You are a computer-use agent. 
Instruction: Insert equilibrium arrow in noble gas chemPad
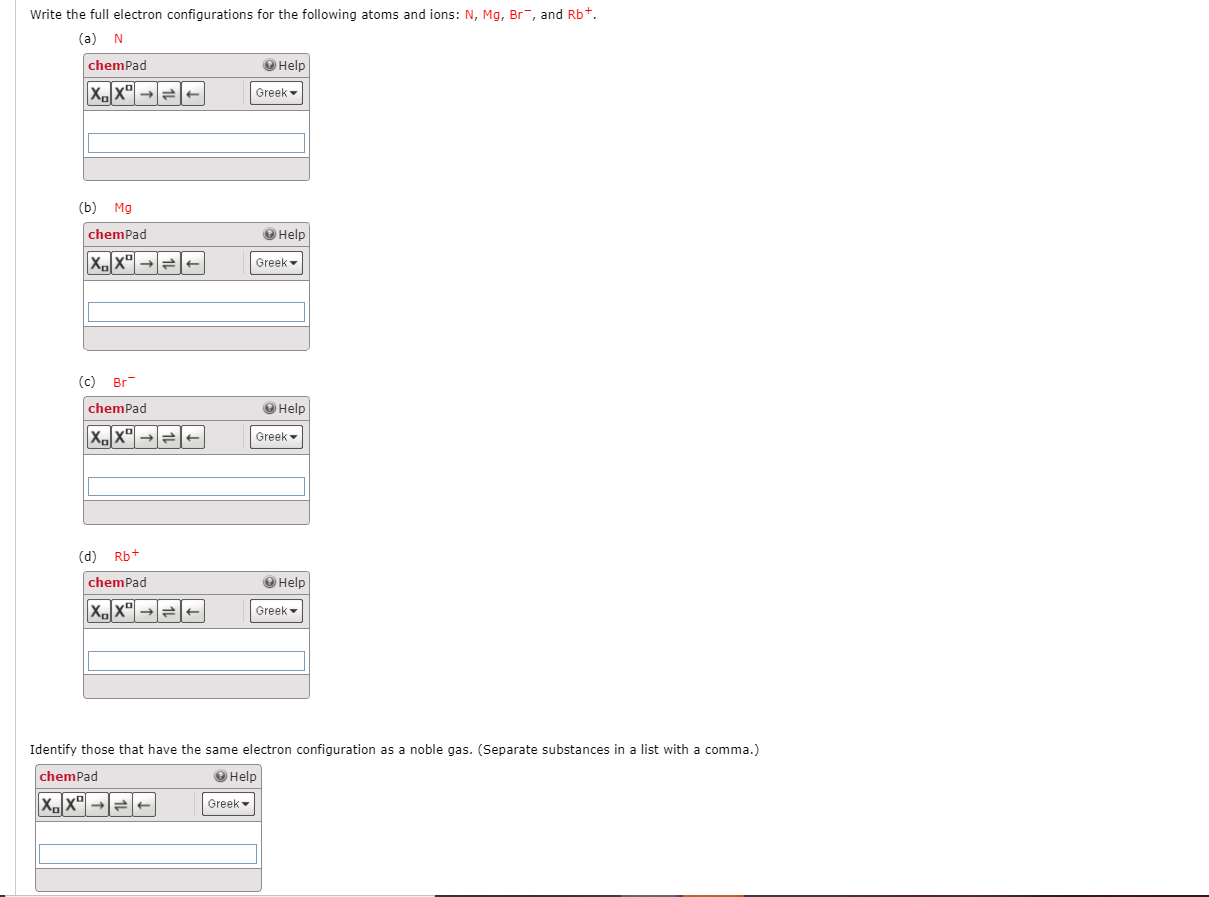click(x=121, y=805)
